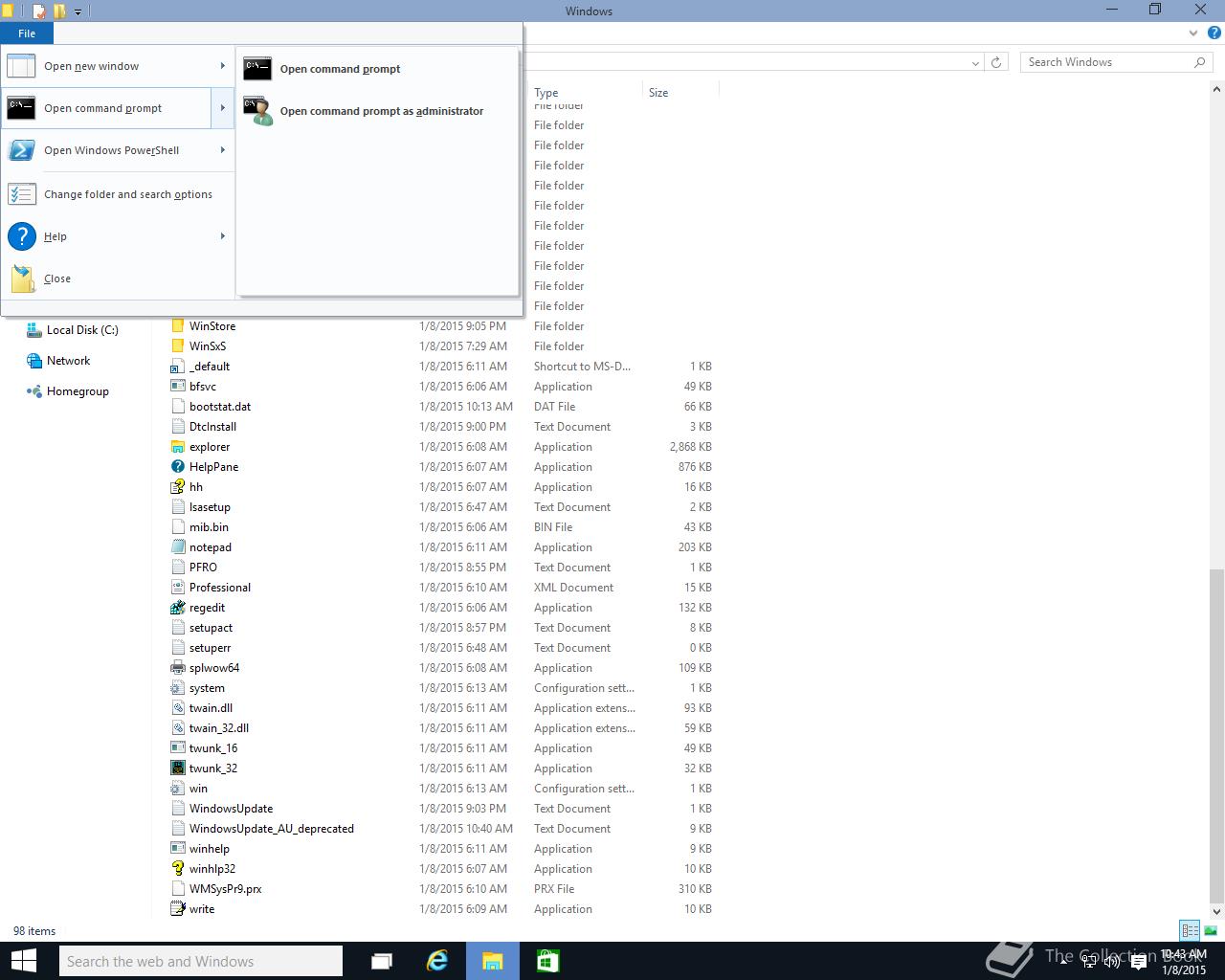1225x980 pixels.
Task: Click the regedit application icon
Action: click(177, 608)
